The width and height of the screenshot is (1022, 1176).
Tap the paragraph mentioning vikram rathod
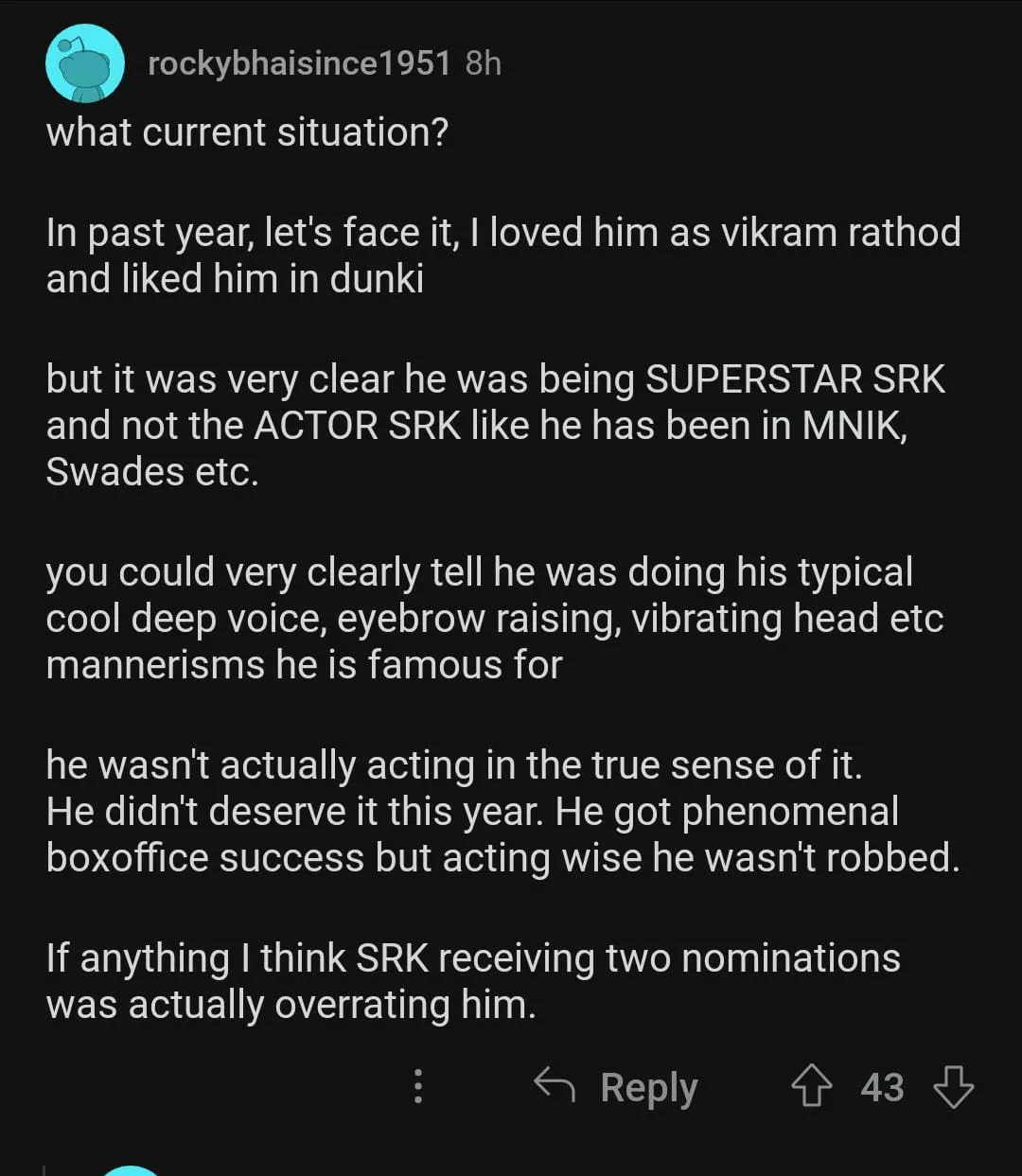[x=502, y=255]
